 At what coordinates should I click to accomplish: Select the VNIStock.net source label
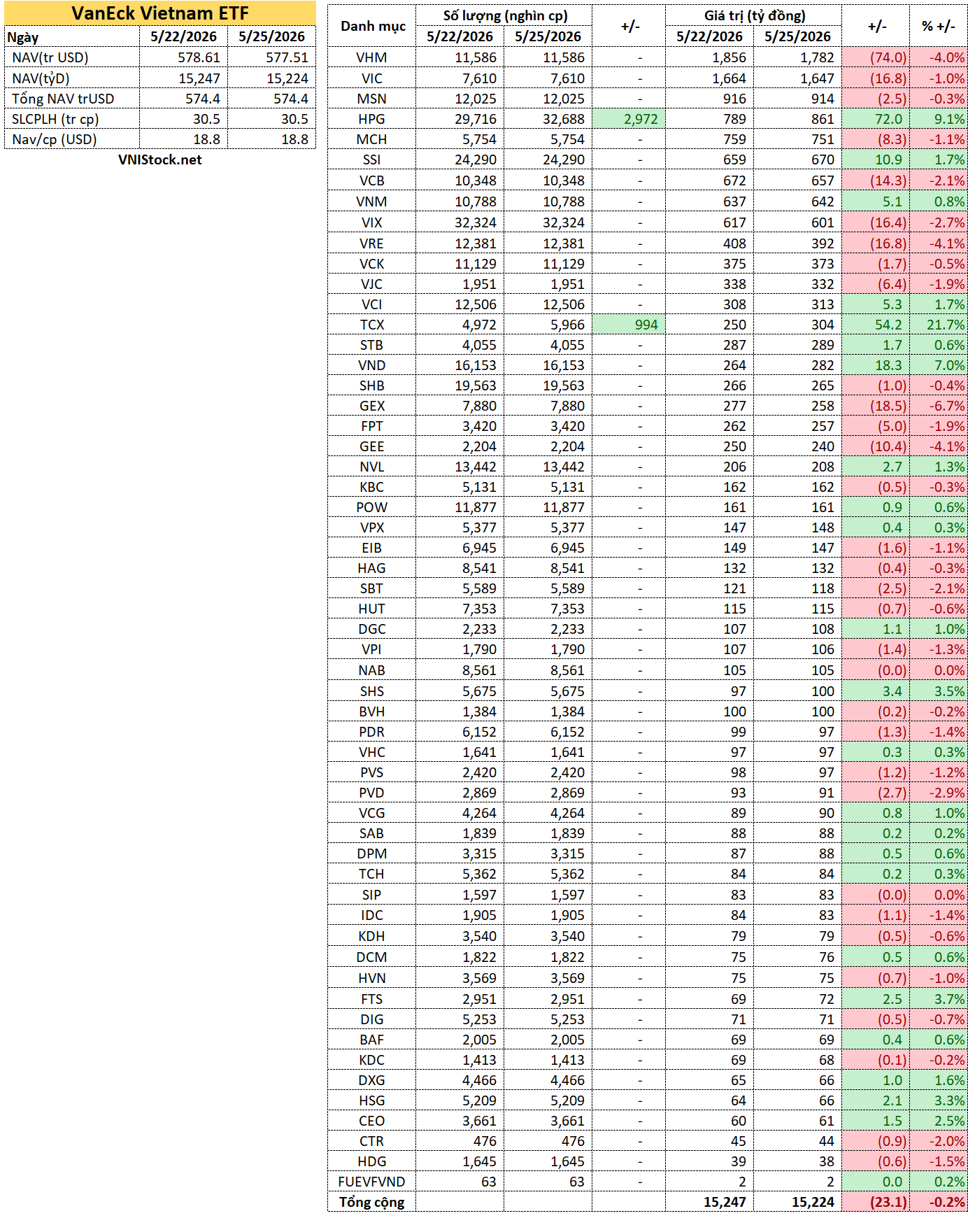point(160,160)
